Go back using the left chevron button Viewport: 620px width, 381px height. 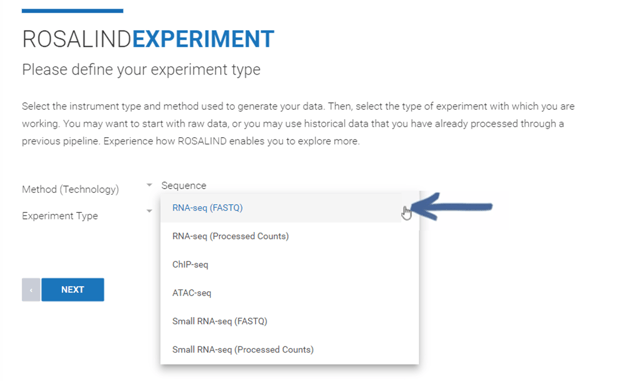coord(31,290)
